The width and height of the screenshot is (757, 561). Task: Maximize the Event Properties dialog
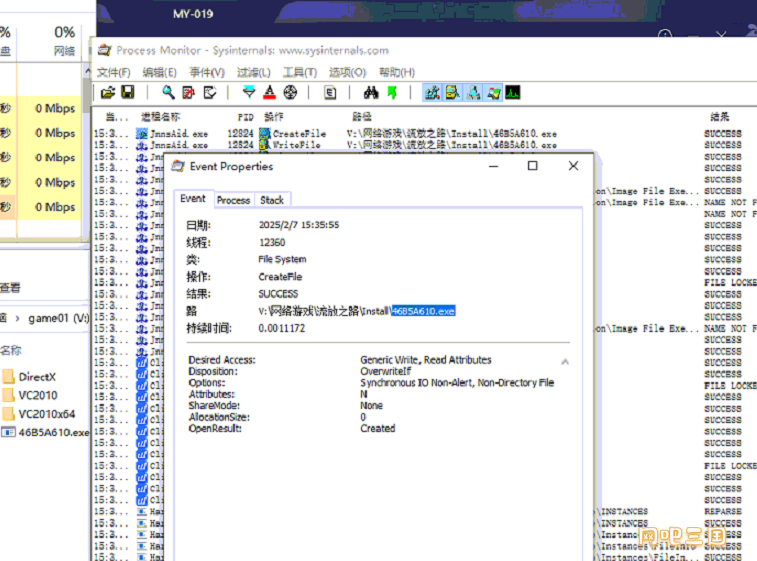coord(533,166)
